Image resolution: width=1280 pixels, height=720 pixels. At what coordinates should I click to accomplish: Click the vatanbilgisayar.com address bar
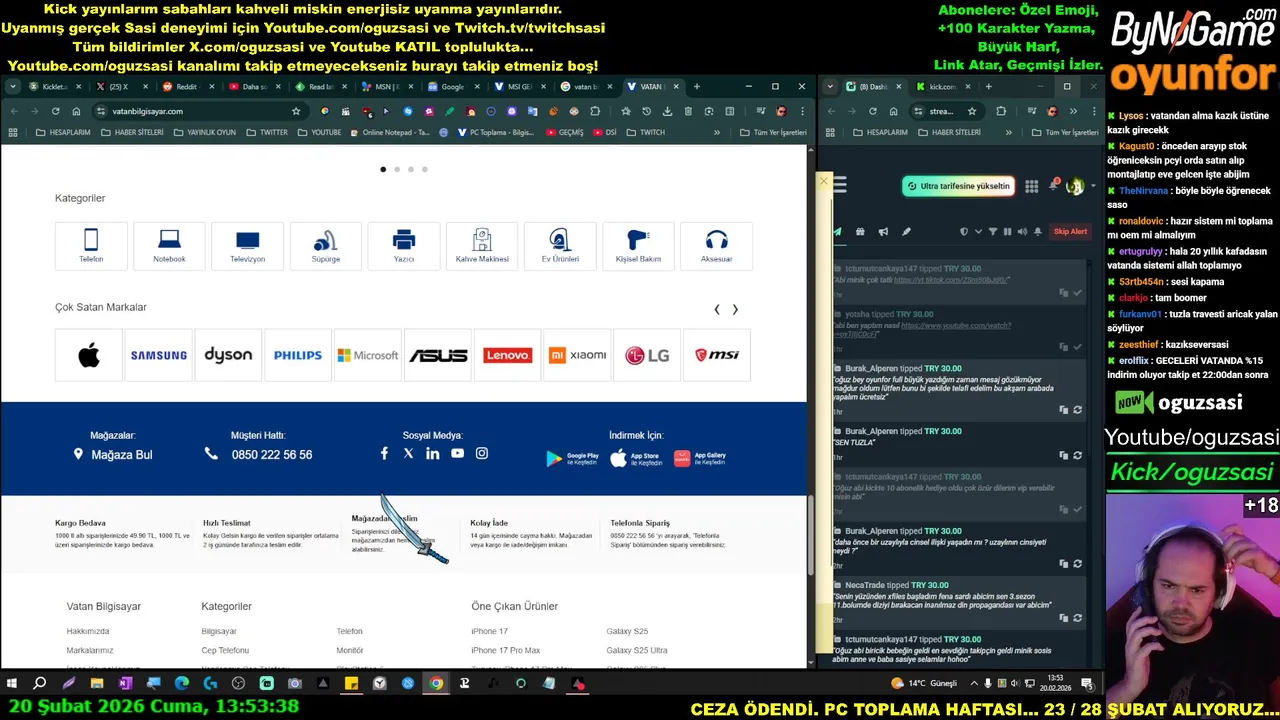tap(200, 111)
